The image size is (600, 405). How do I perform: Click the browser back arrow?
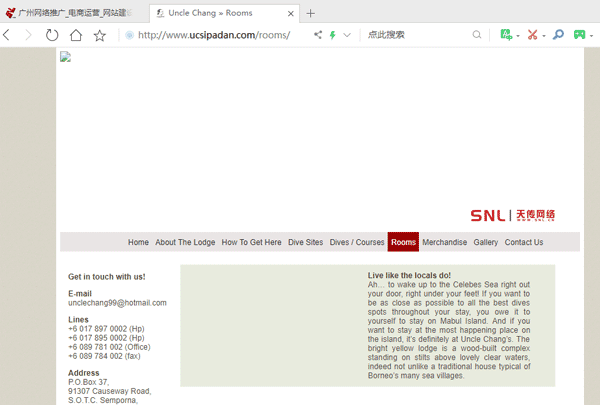coord(7,35)
